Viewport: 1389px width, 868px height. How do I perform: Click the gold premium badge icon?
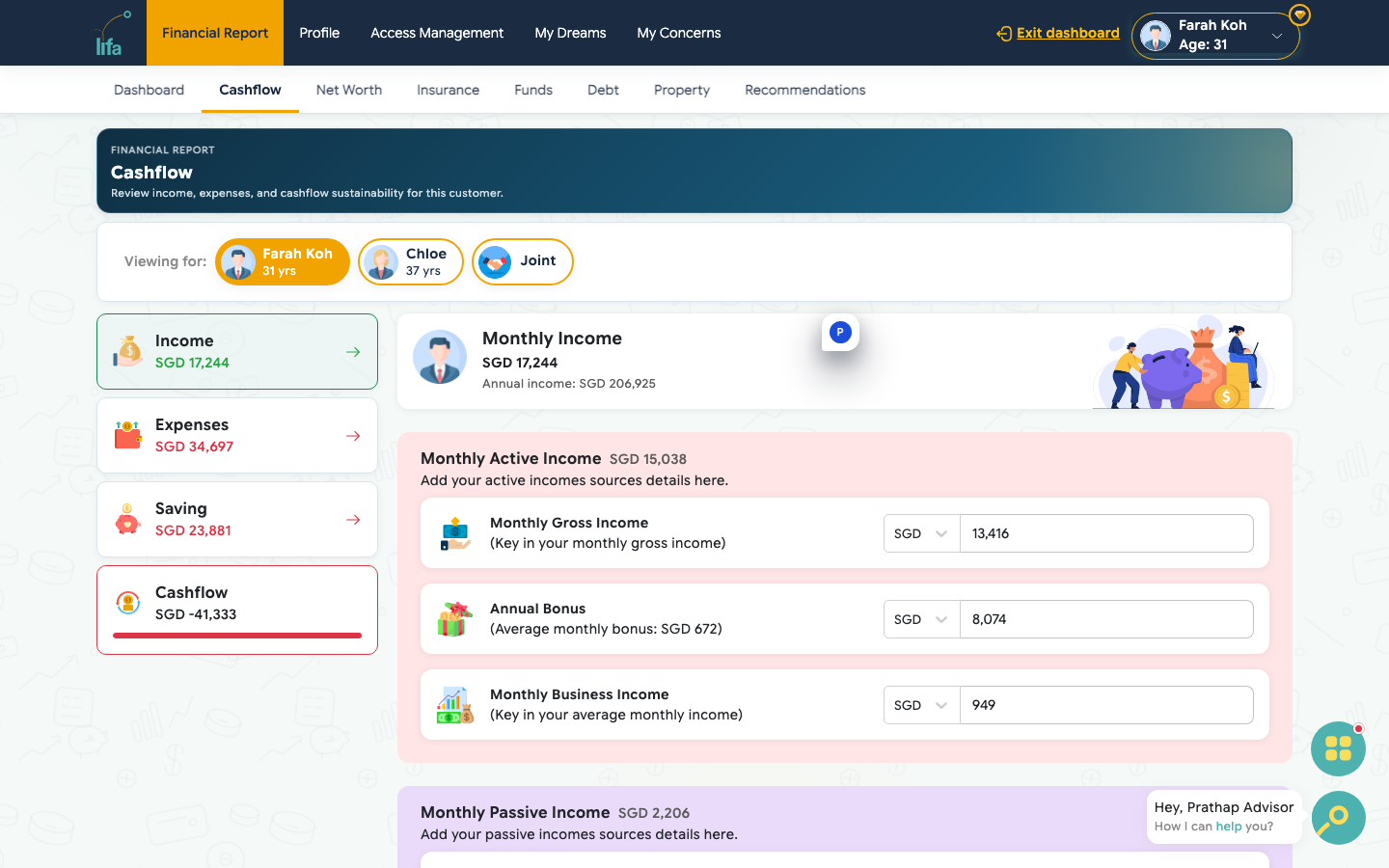tap(1299, 14)
